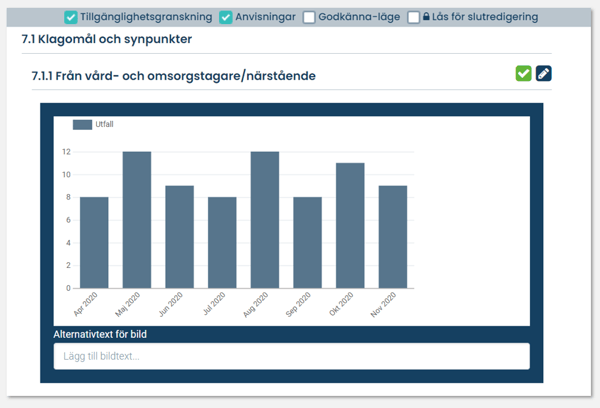Click the padlock icon beside Lås för slutredigering
This screenshot has width=600, height=408.
pos(427,17)
